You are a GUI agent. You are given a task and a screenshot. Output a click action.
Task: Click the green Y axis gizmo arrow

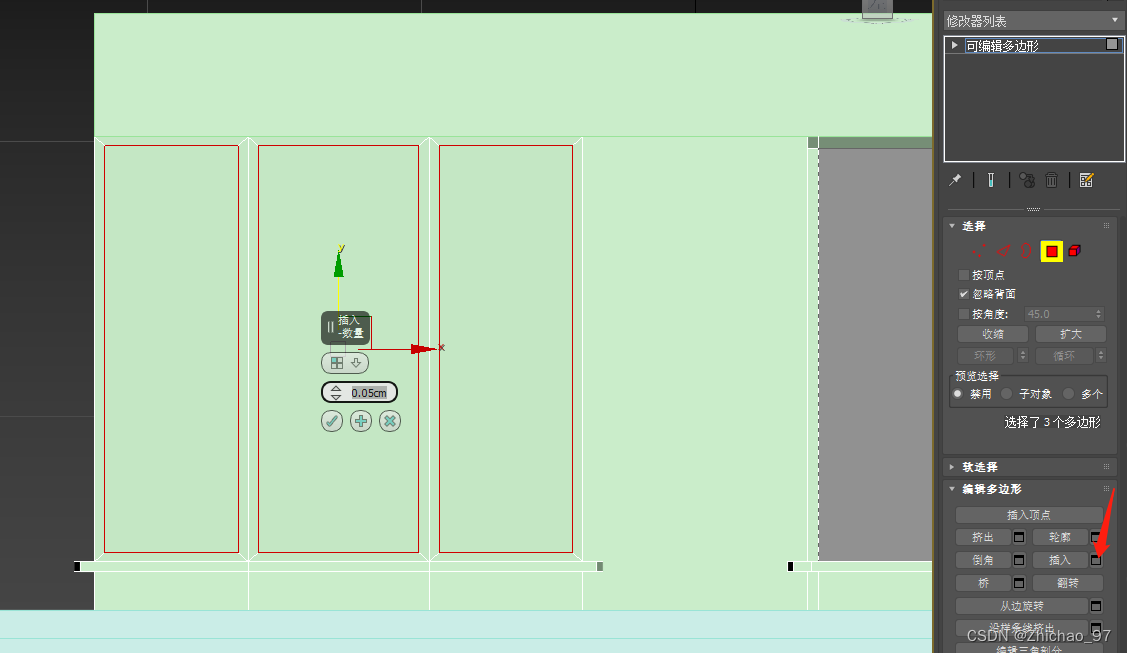click(339, 262)
